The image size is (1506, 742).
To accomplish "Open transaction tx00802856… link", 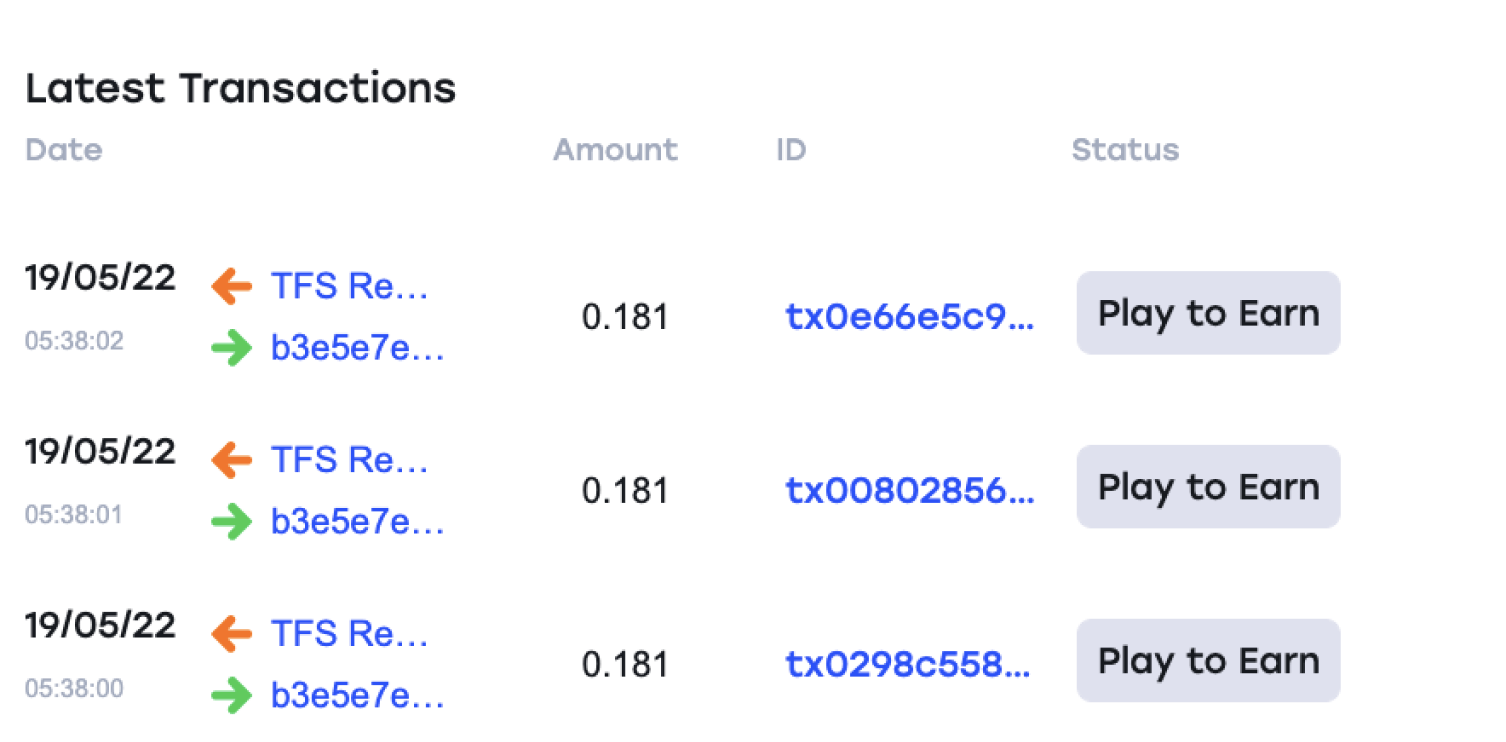I will (910, 491).
